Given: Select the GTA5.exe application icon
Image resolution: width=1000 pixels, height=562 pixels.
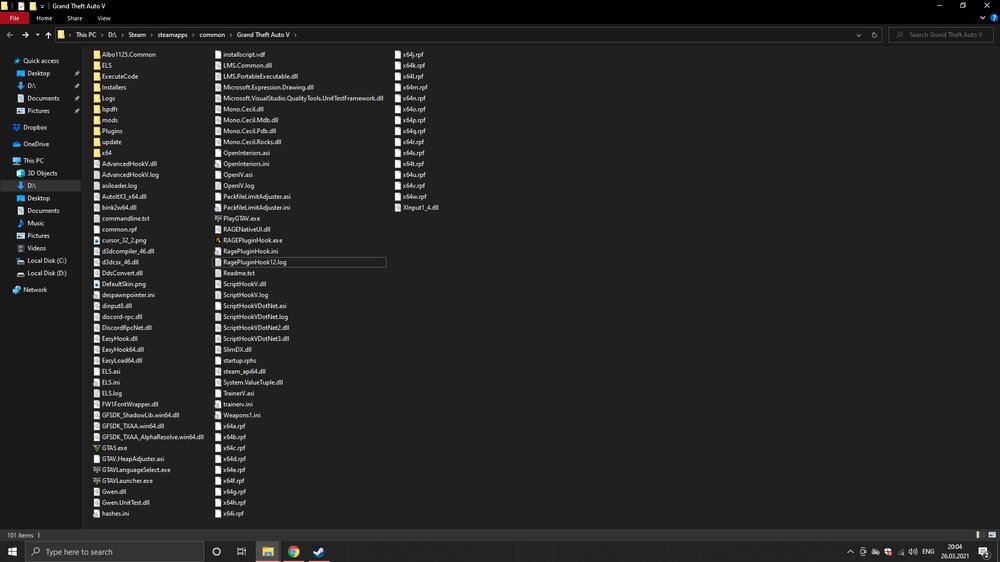Looking at the screenshot, I should point(97,448).
